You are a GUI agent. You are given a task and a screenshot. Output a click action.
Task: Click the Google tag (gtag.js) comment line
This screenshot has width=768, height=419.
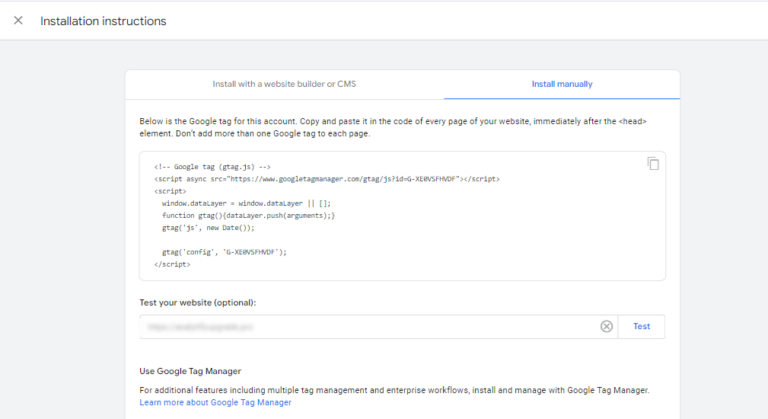213,167
